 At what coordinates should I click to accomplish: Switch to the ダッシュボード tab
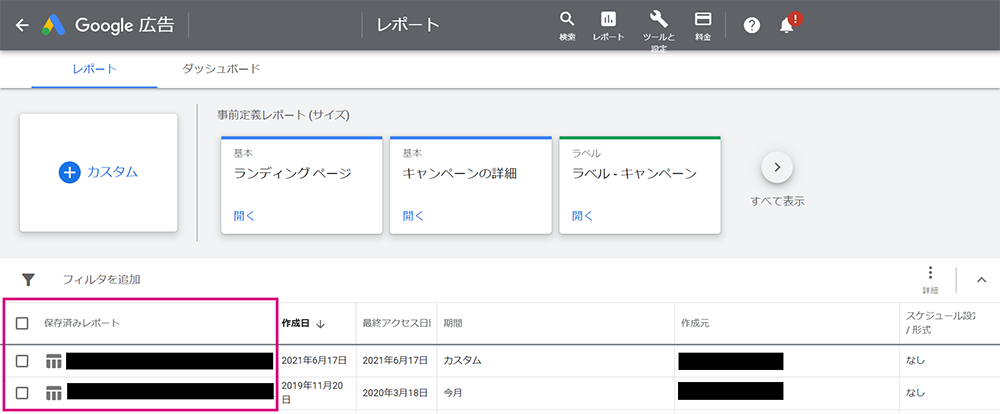click(221, 69)
